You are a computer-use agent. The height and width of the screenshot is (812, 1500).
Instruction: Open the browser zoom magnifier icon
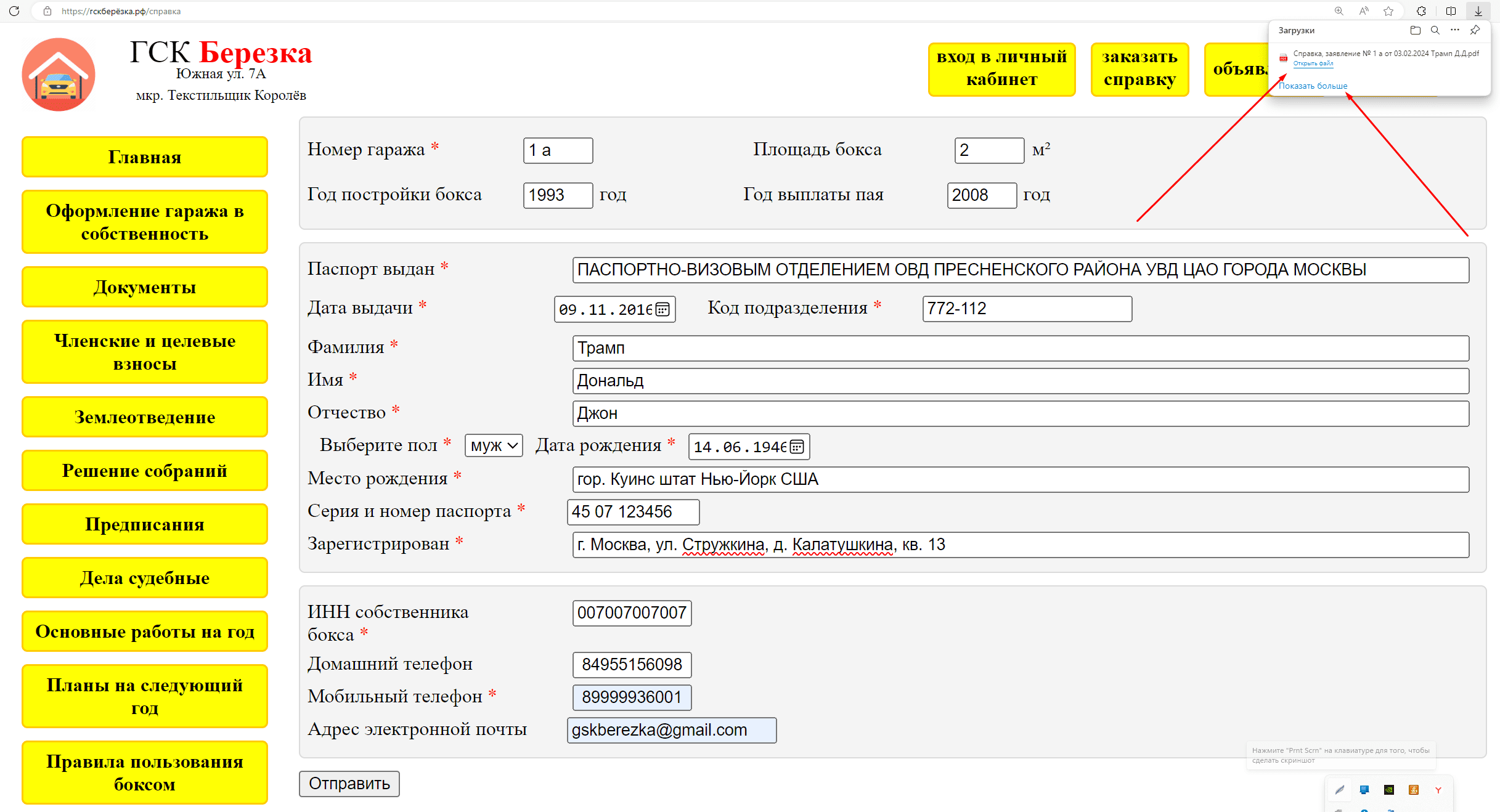pos(1339,11)
